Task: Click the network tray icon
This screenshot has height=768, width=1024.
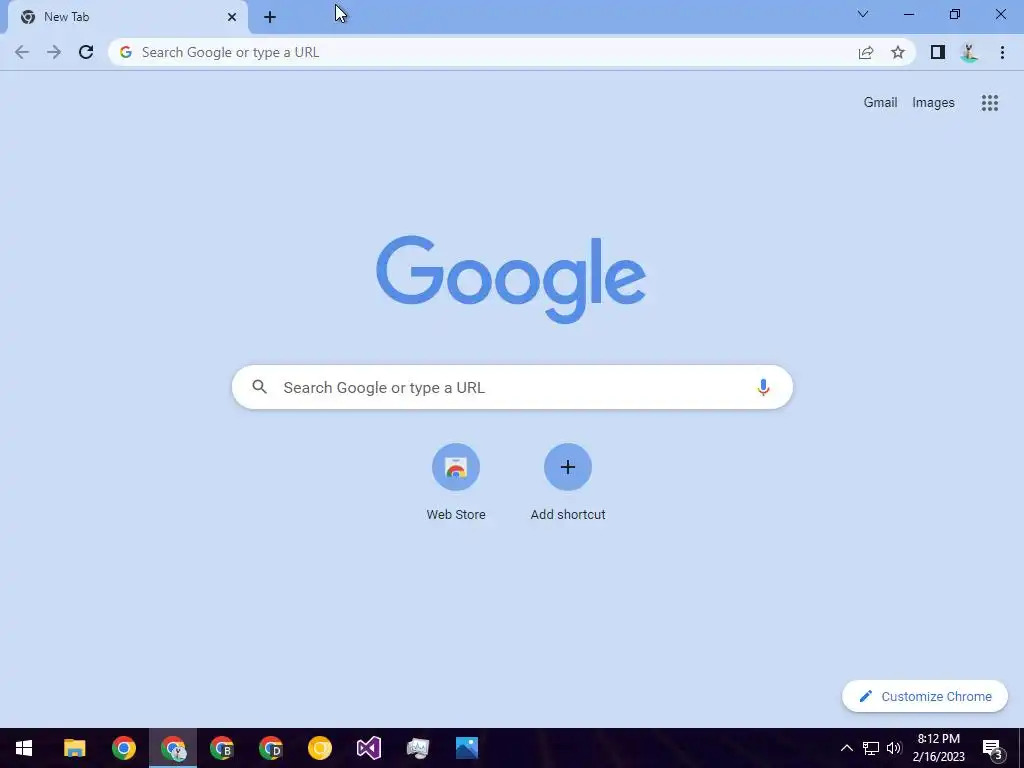Action: point(871,748)
